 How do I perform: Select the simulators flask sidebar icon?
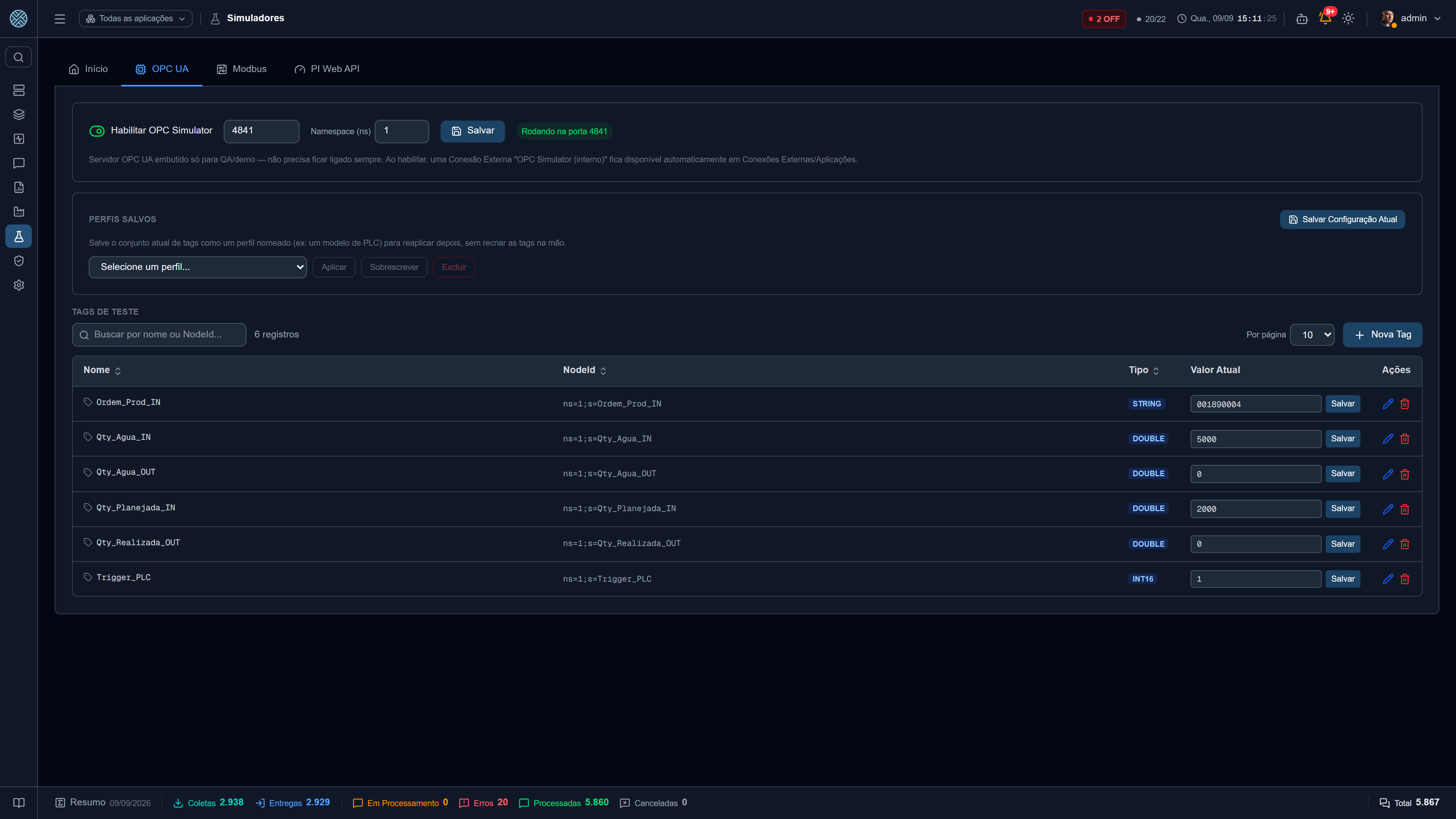(x=19, y=236)
